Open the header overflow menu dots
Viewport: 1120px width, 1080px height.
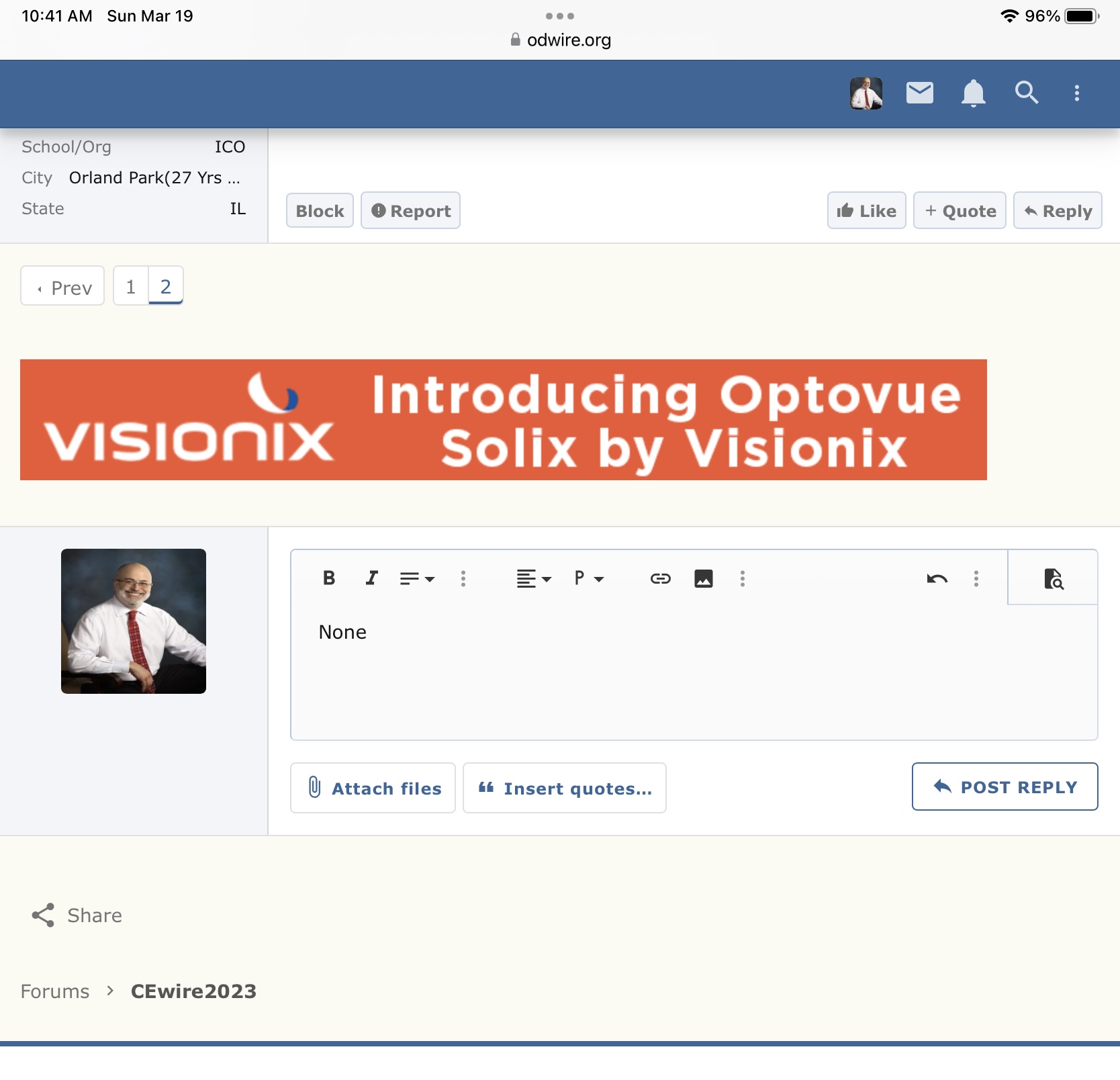tap(1077, 93)
